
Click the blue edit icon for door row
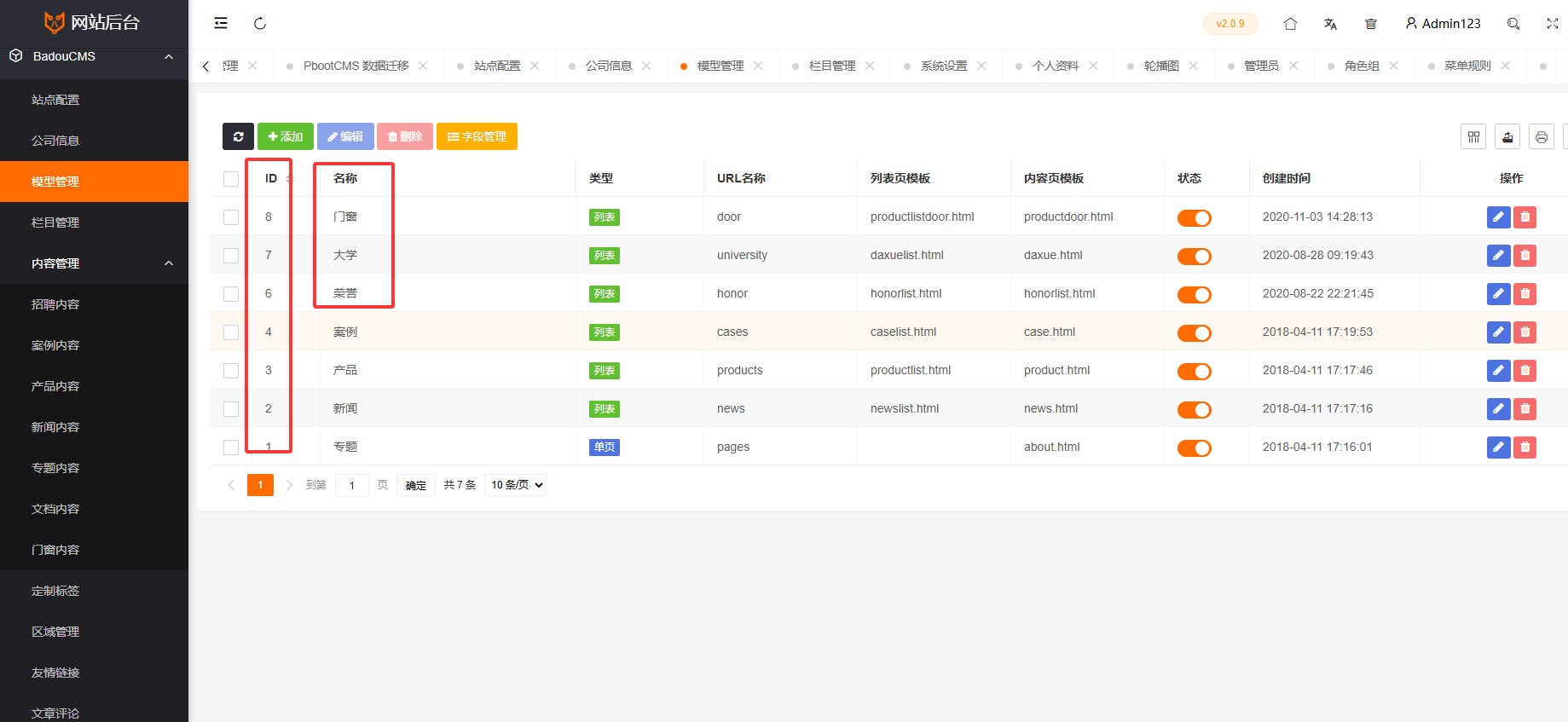click(1498, 217)
